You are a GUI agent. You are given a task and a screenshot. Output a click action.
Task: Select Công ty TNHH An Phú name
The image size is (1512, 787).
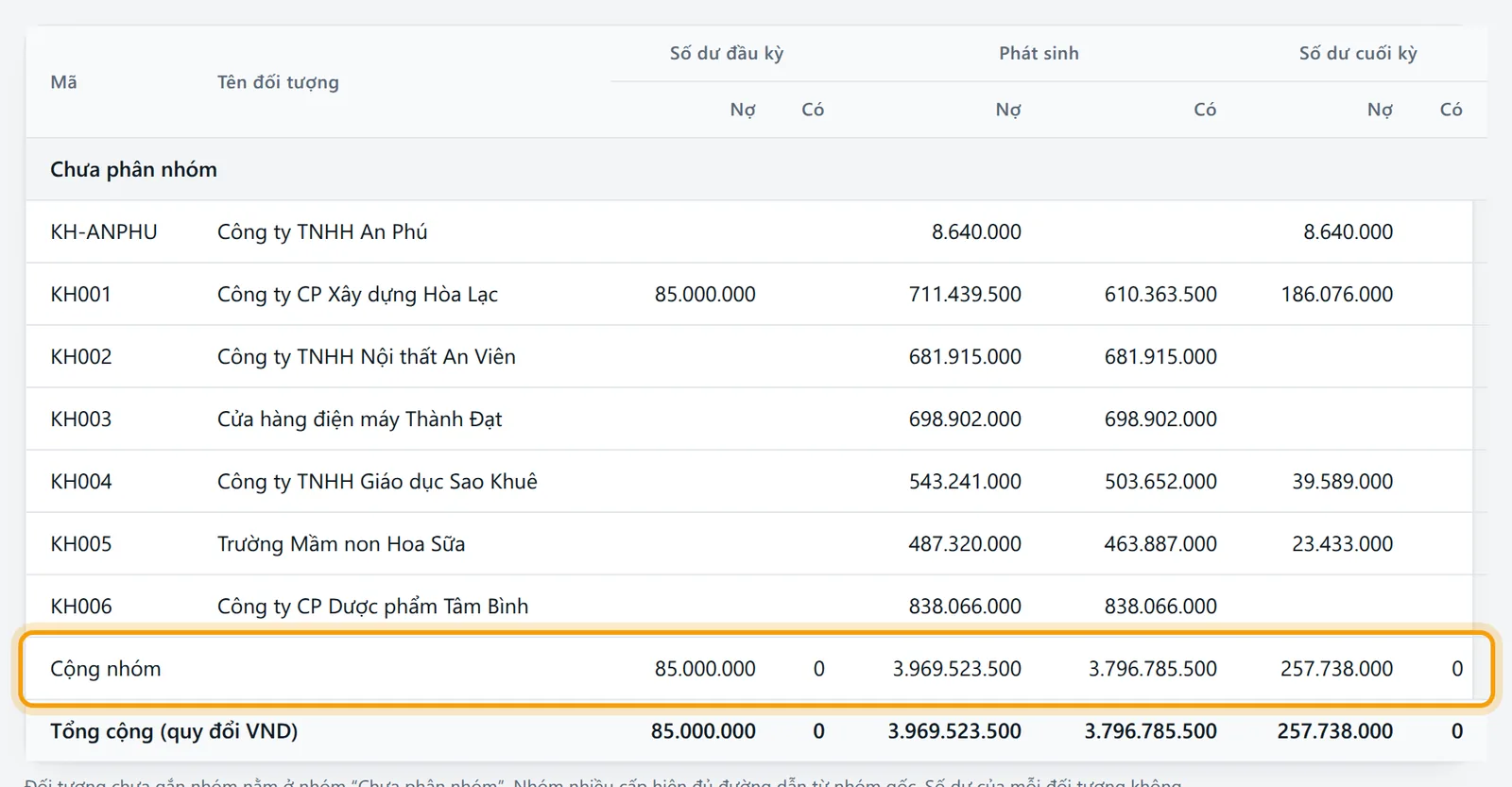[322, 231]
